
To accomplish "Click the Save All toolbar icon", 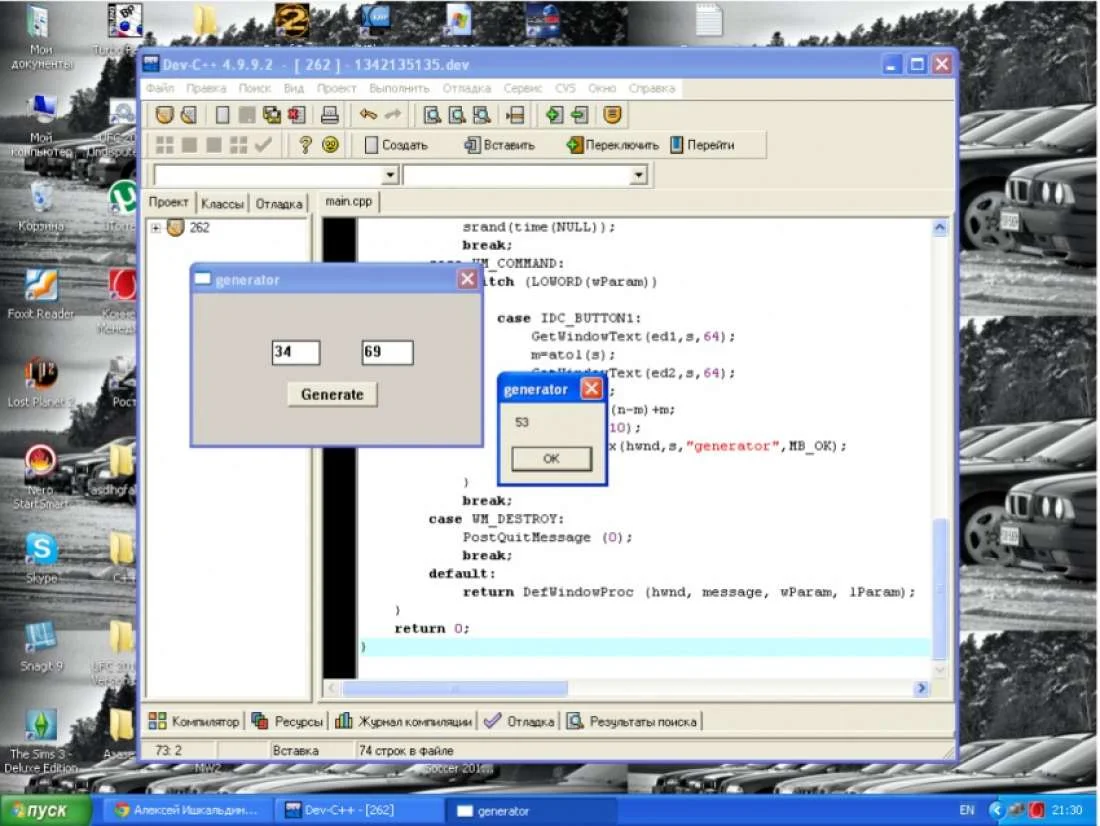I will pos(271,115).
